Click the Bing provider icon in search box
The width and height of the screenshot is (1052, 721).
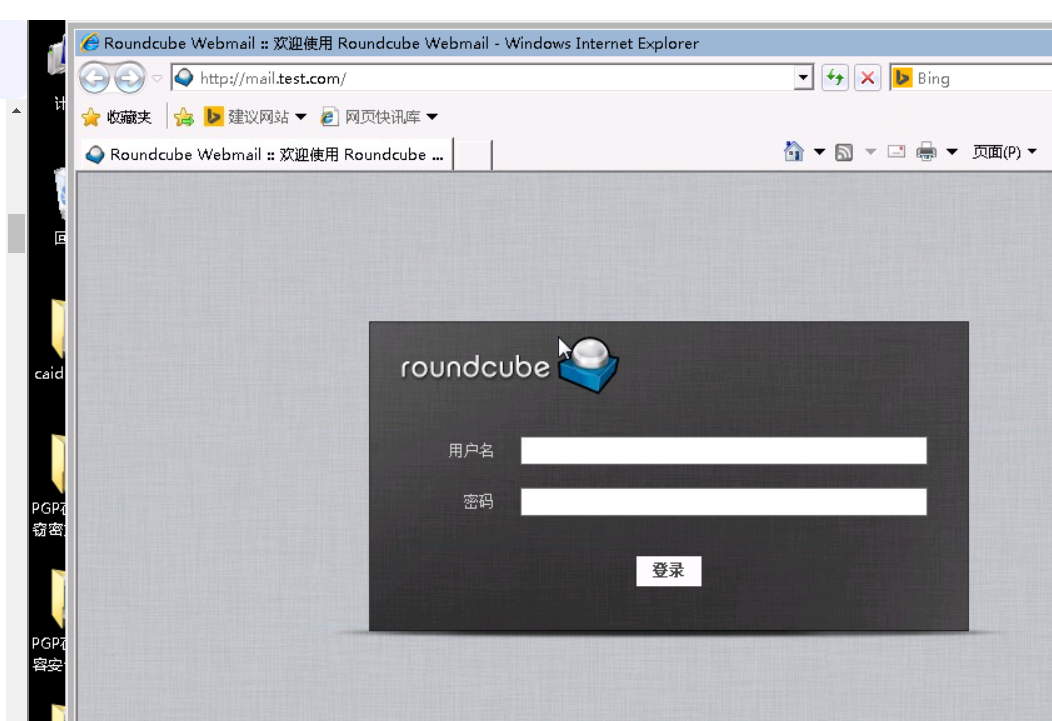coord(902,78)
